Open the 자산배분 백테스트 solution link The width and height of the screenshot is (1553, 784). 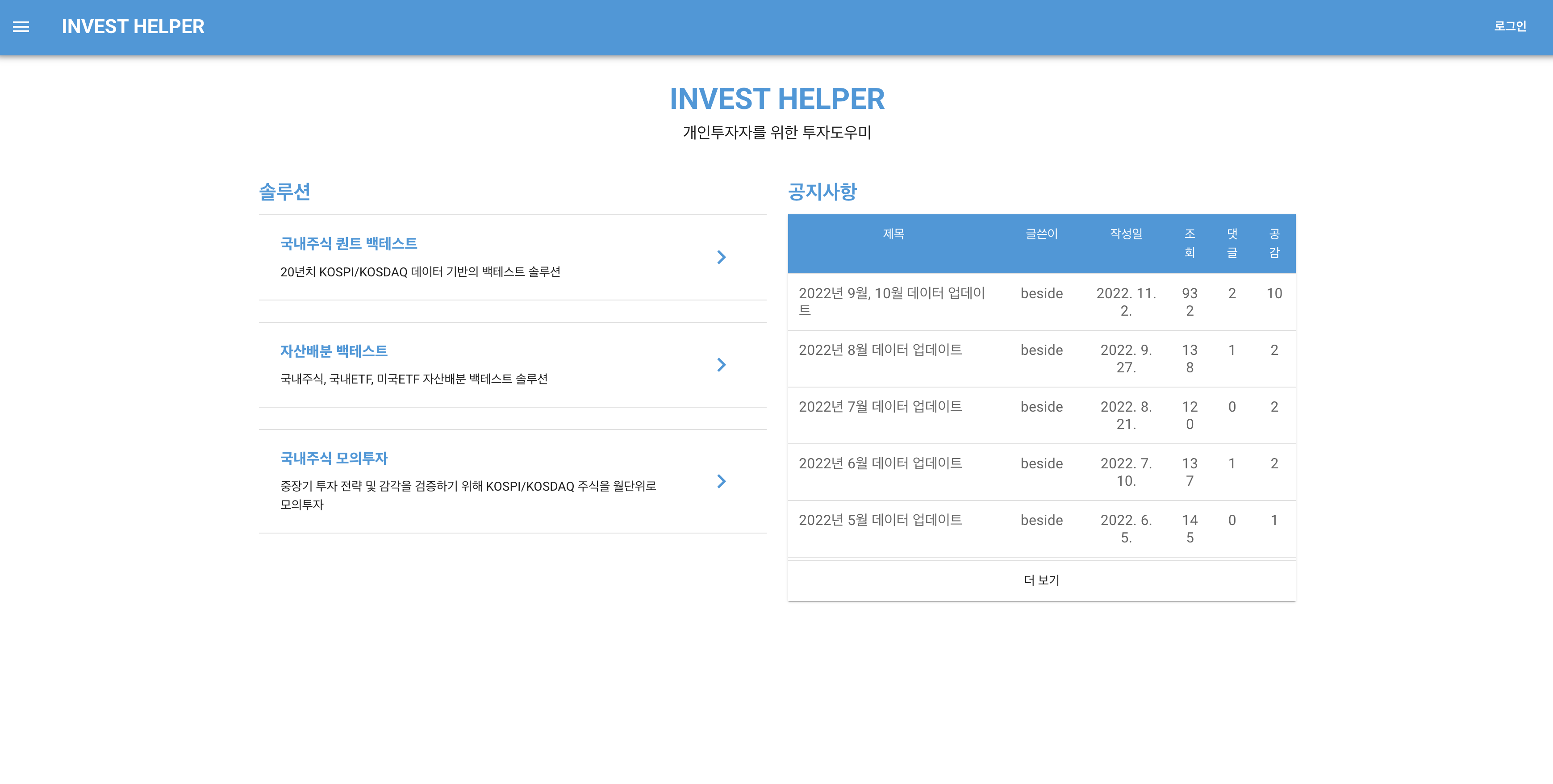[x=334, y=351]
